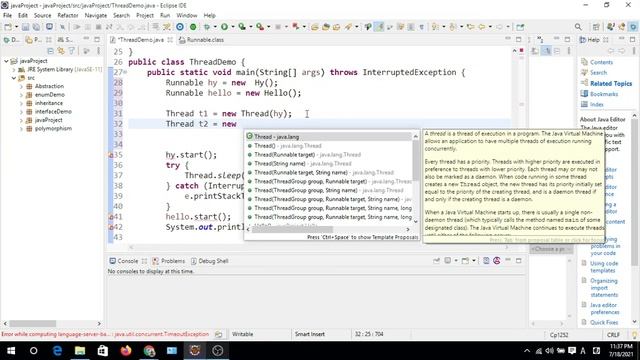The width and height of the screenshot is (640, 360).
Task: Minimize the Console panel icon
Action: coord(508,260)
